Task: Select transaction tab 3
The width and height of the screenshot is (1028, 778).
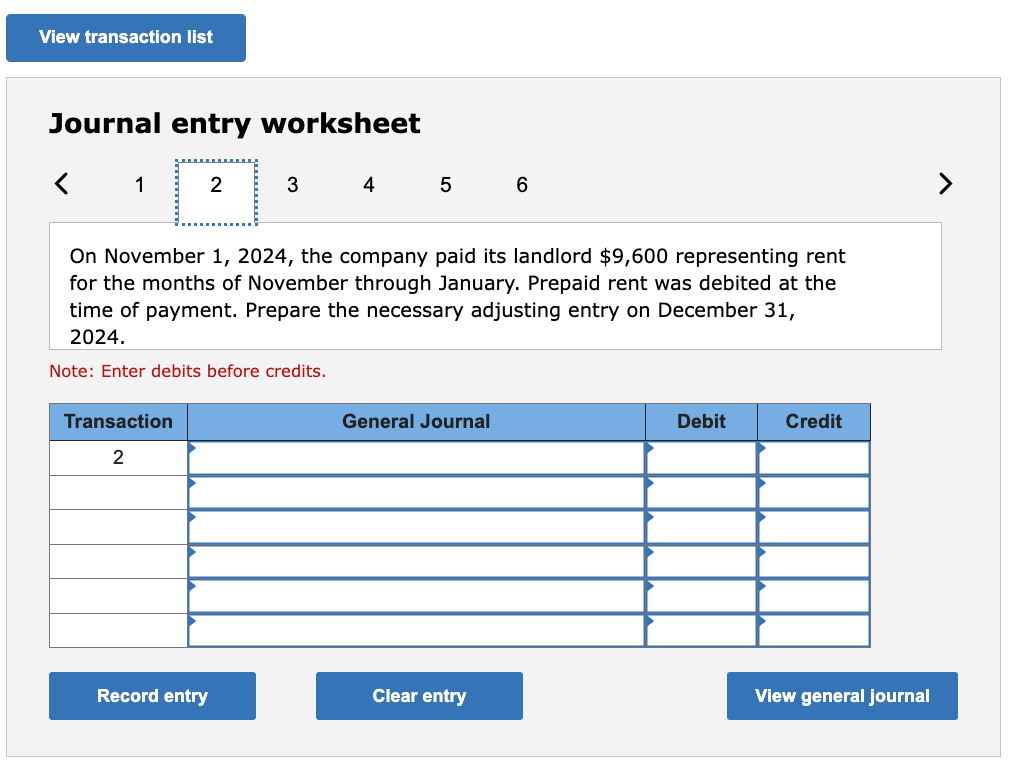Action: 292,184
